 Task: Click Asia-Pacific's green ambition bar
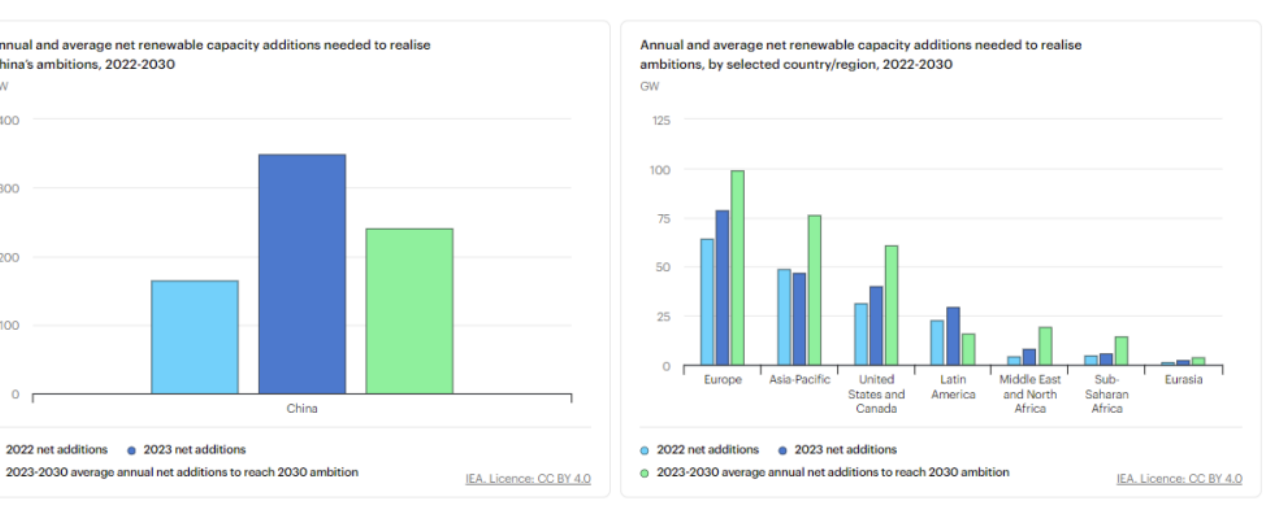point(814,290)
